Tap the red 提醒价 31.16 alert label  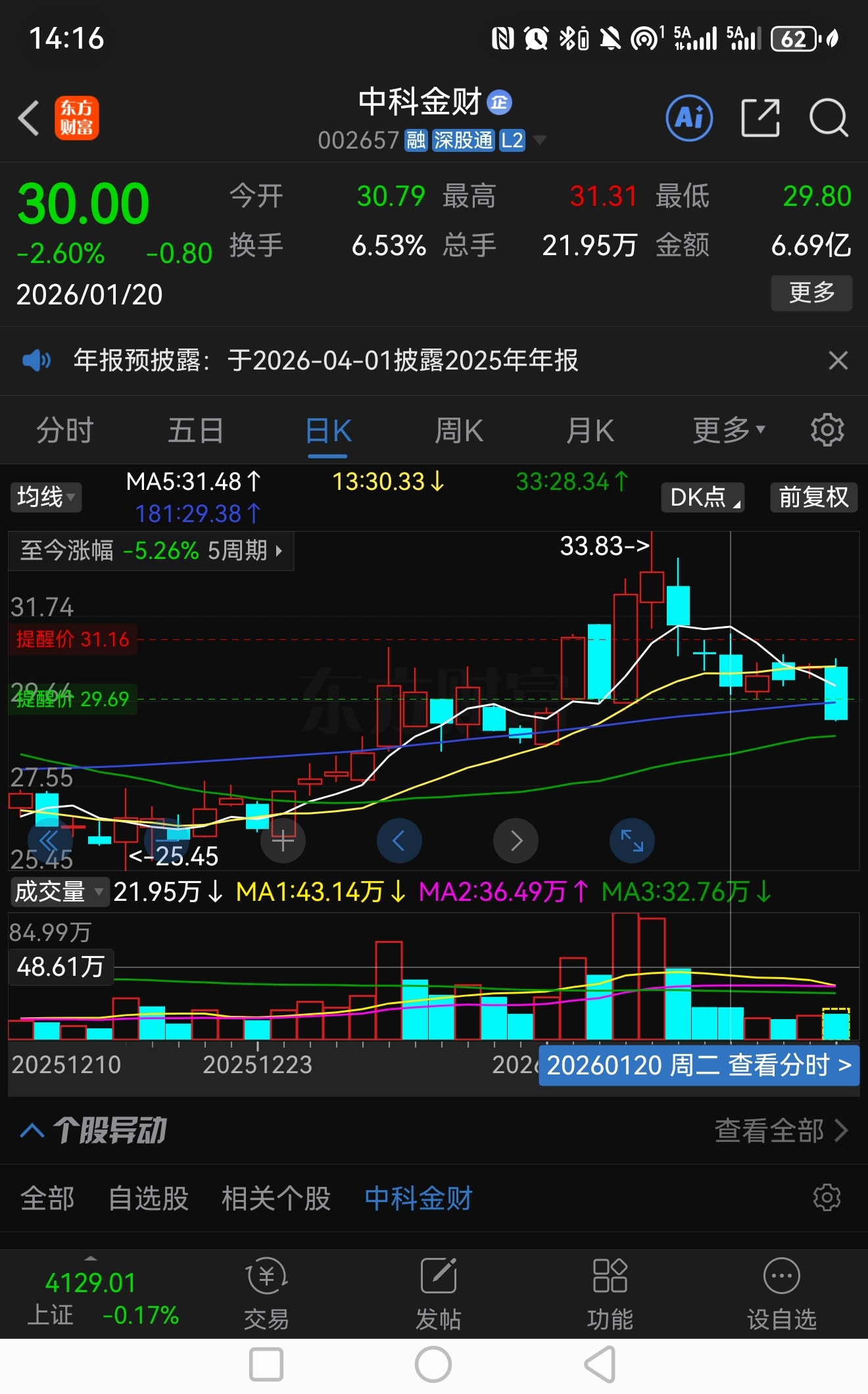[x=72, y=639]
